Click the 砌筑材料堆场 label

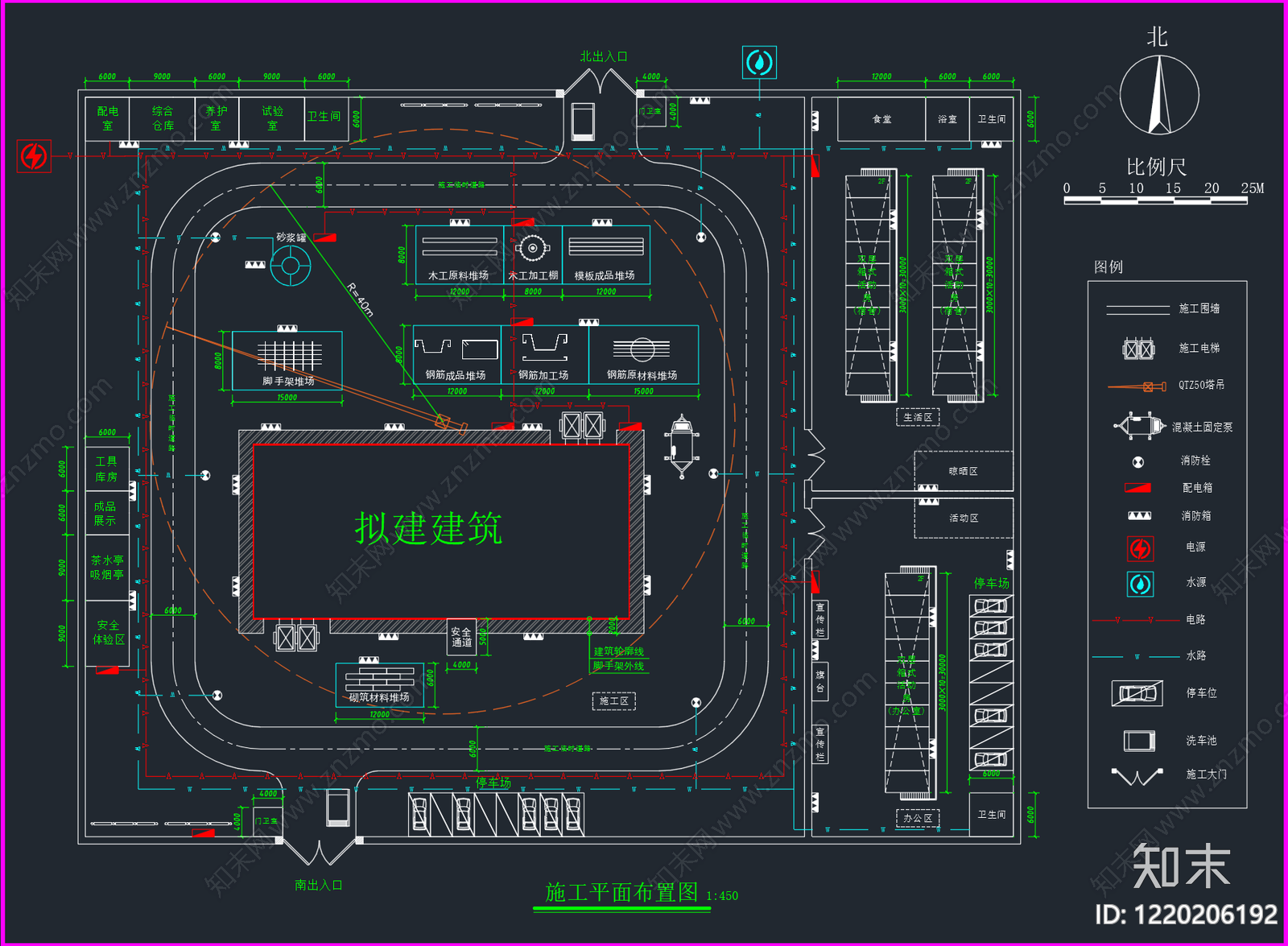(379, 697)
